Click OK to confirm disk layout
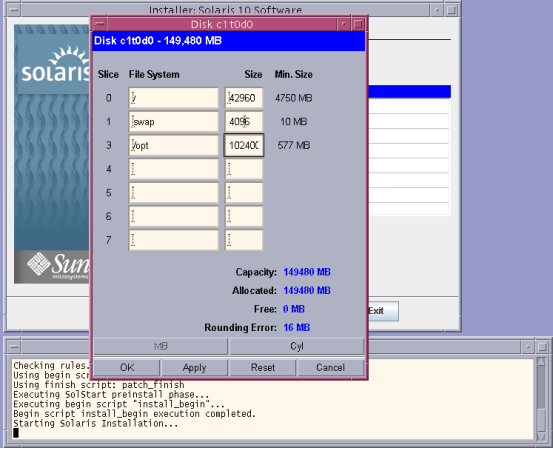This screenshot has height=449, width=553. point(127,368)
